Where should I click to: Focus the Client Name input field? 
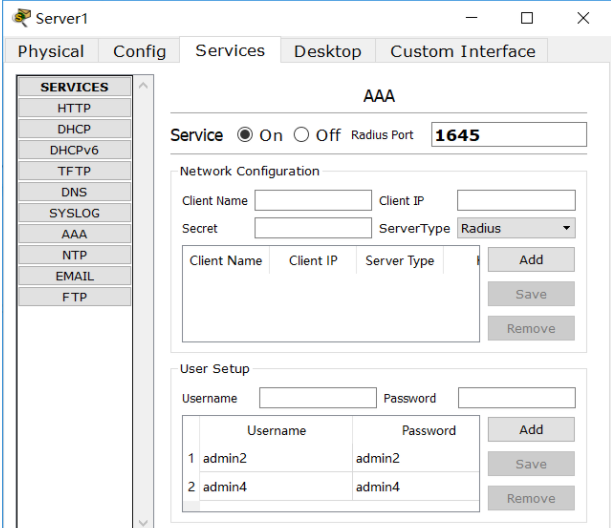pyautogui.click(x=312, y=201)
